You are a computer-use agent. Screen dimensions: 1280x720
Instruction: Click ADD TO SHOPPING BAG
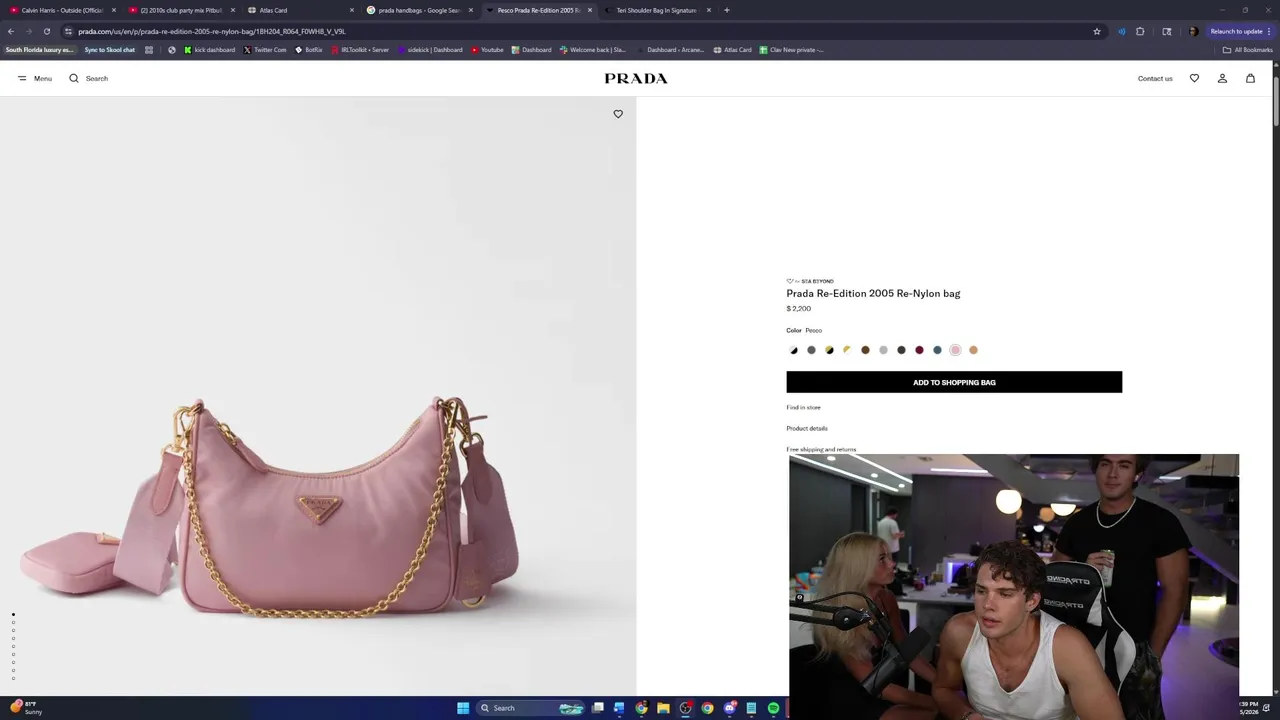click(x=954, y=382)
